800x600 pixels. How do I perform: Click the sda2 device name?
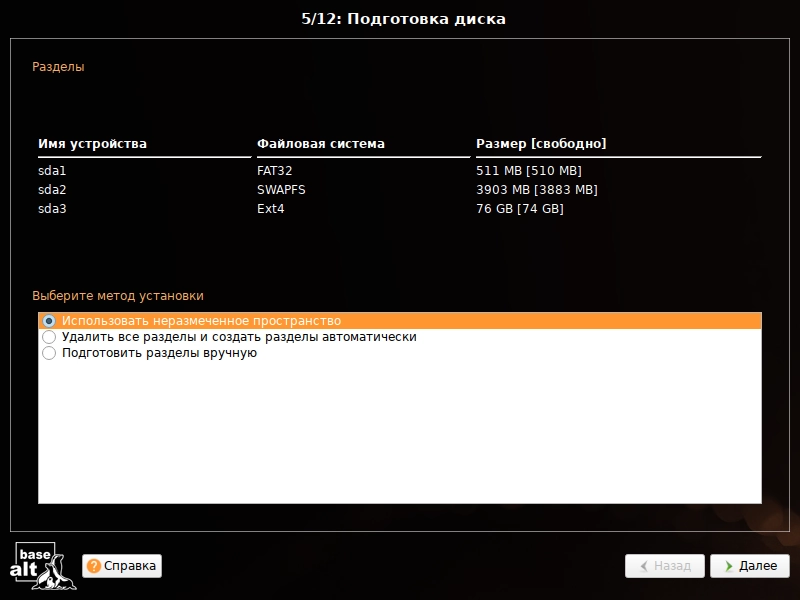click(x=52, y=190)
